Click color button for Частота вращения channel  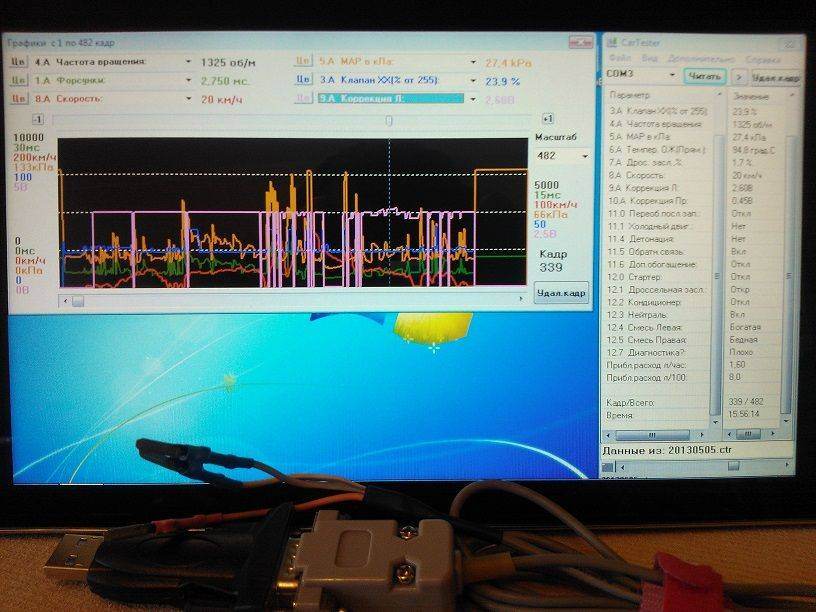pos(18,61)
